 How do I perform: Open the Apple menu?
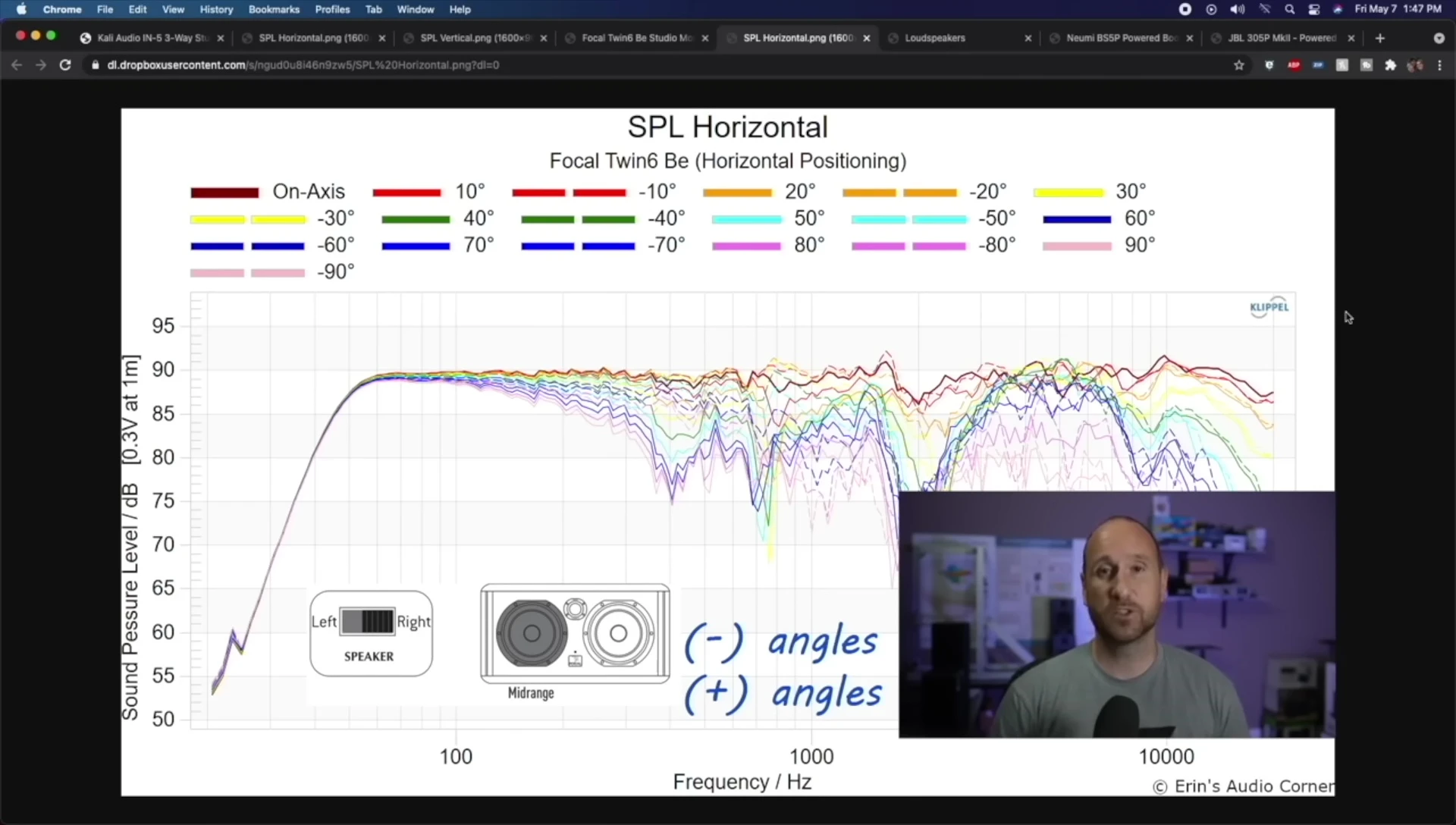(21, 9)
